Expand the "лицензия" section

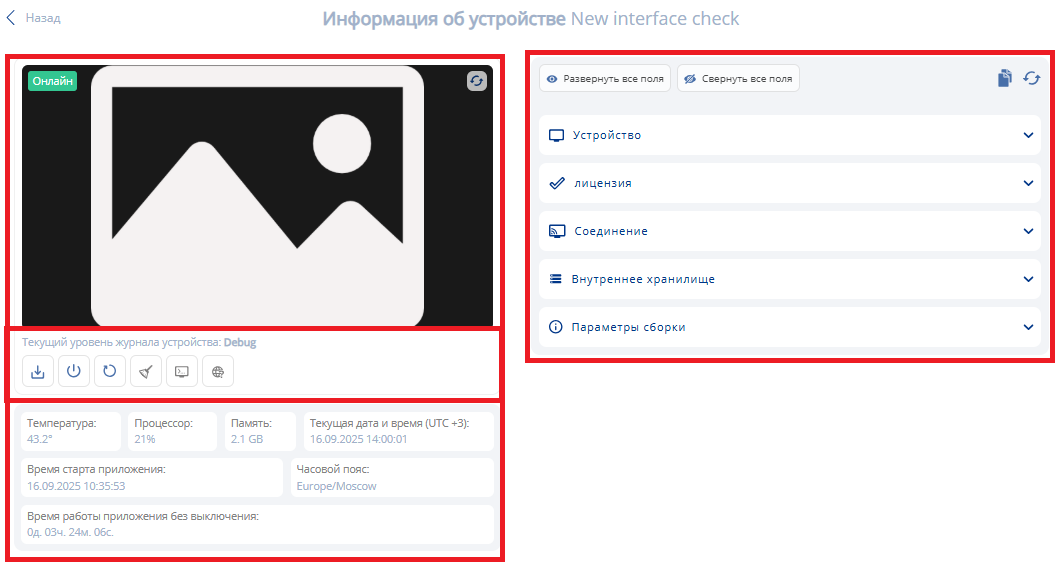coord(1028,183)
